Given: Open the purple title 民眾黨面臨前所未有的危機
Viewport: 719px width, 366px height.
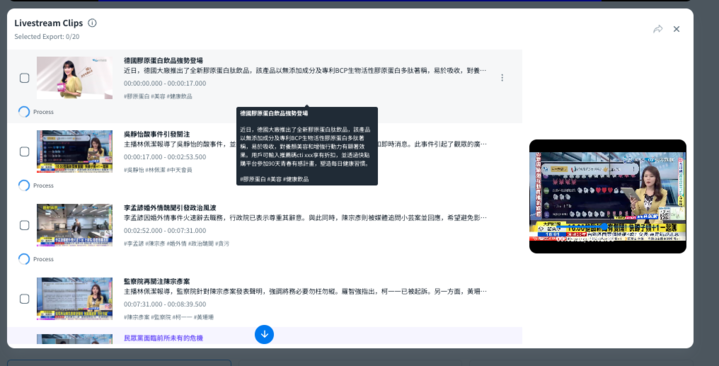Looking at the screenshot, I should tap(163, 338).
